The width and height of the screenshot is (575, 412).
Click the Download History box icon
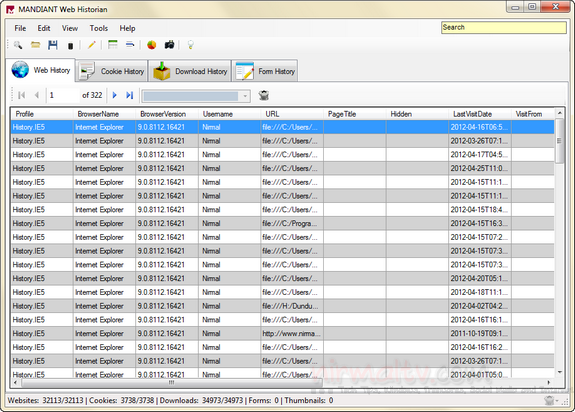162,71
